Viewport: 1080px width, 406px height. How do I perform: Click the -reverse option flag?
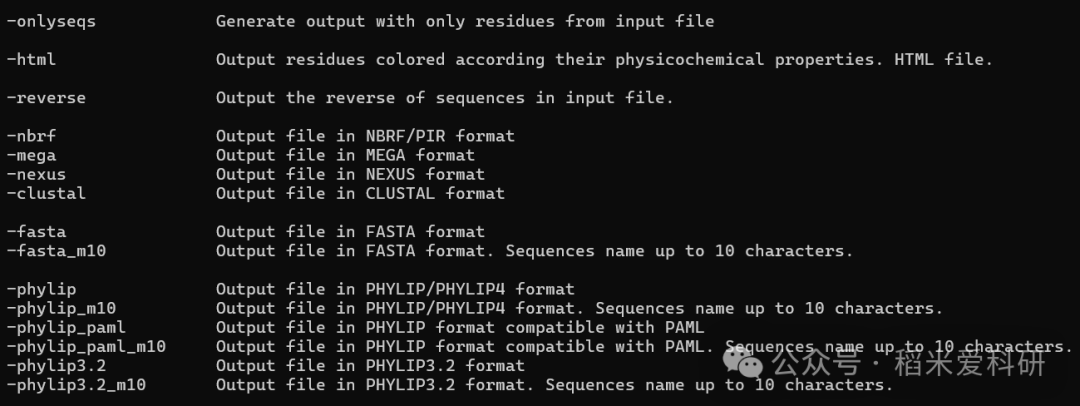pos(46,98)
